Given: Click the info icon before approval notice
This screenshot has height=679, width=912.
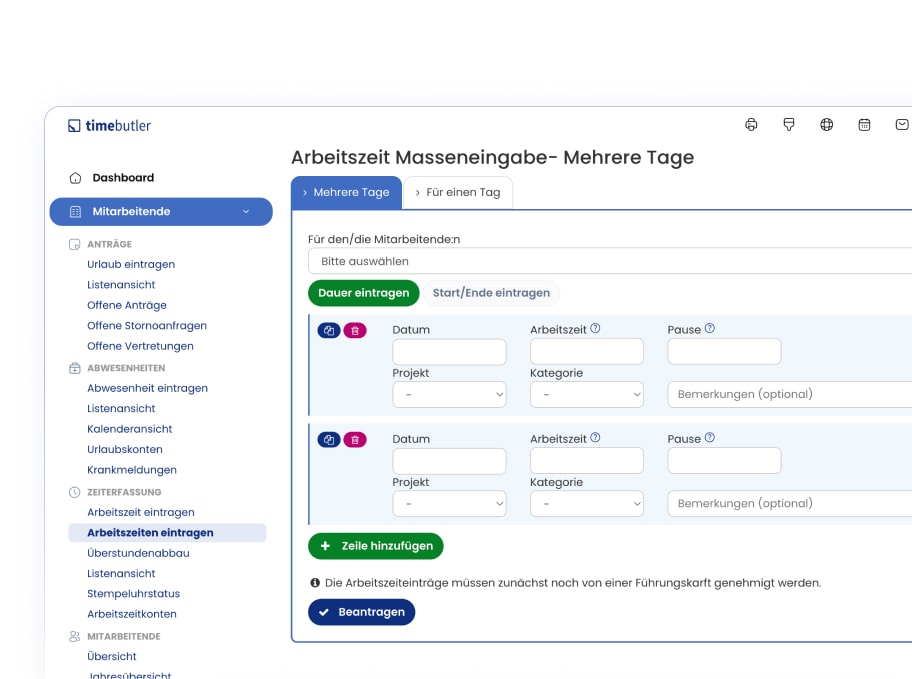Looking at the screenshot, I should [315, 582].
